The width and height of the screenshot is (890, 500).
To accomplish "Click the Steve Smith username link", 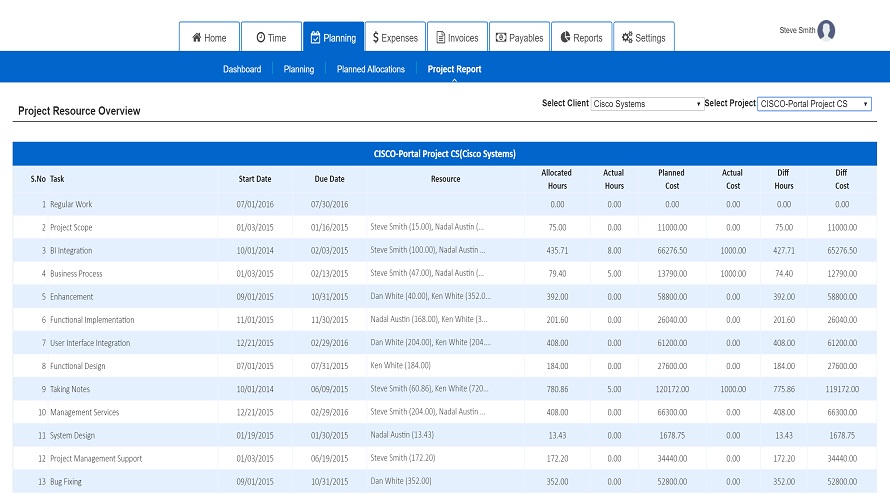I will coord(797,31).
